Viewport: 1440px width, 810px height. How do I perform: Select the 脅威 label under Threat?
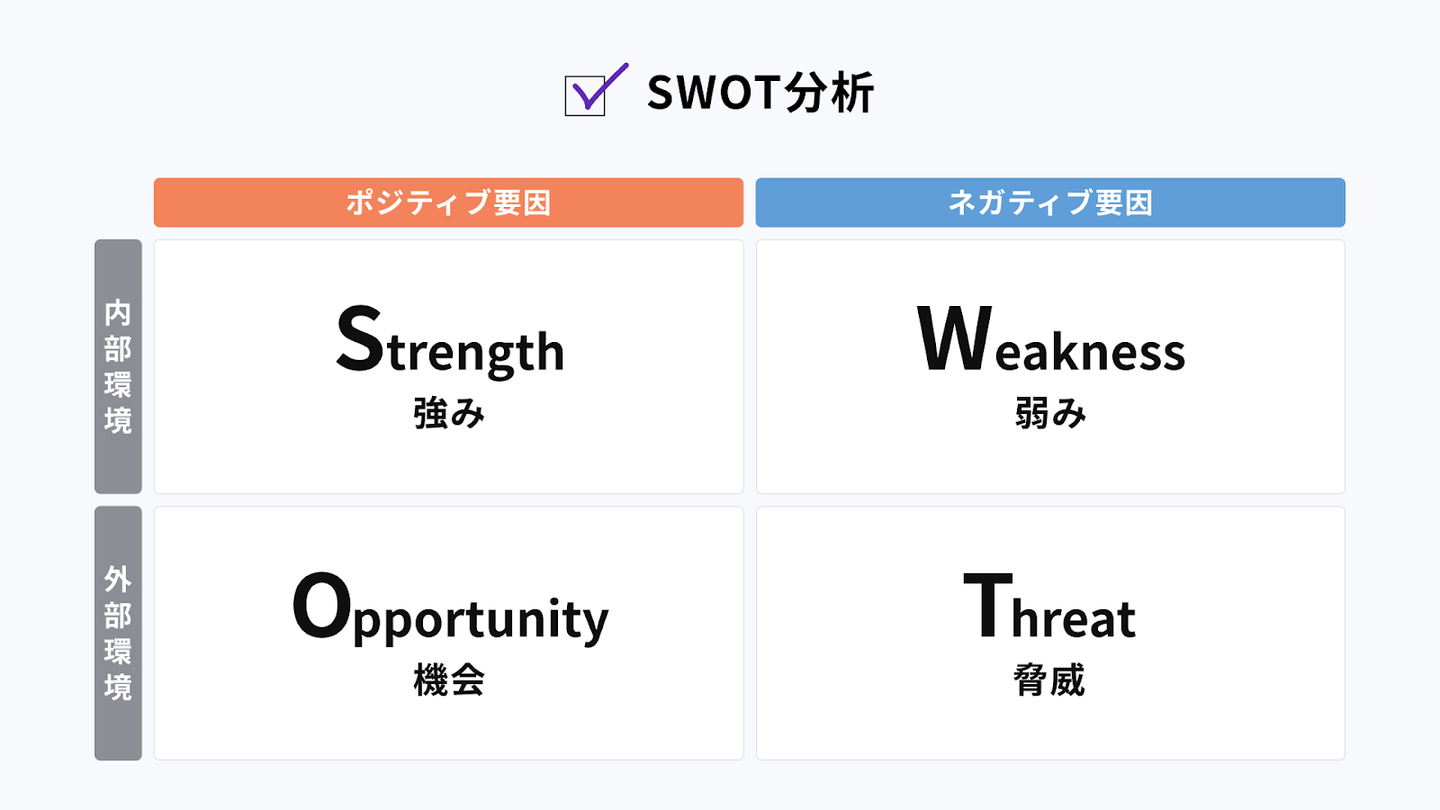1050,681
